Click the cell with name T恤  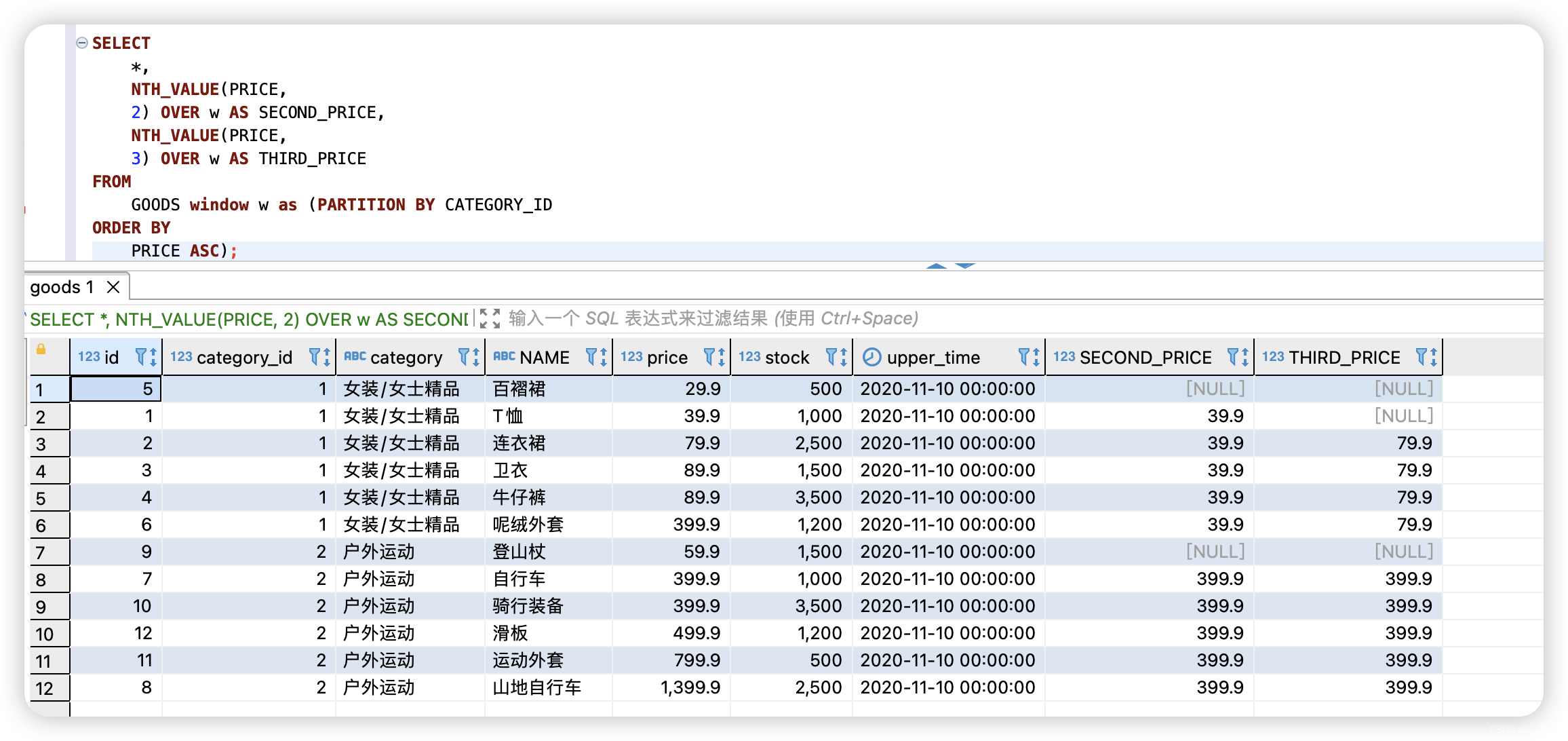click(549, 416)
